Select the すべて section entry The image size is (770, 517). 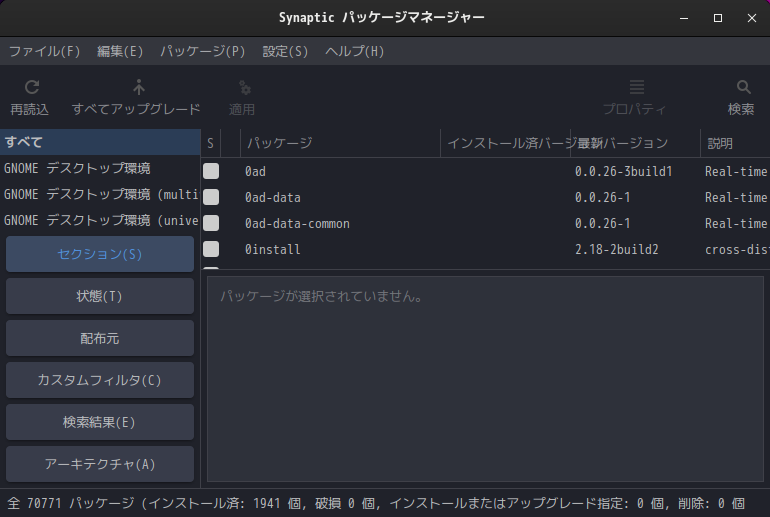click(100, 142)
